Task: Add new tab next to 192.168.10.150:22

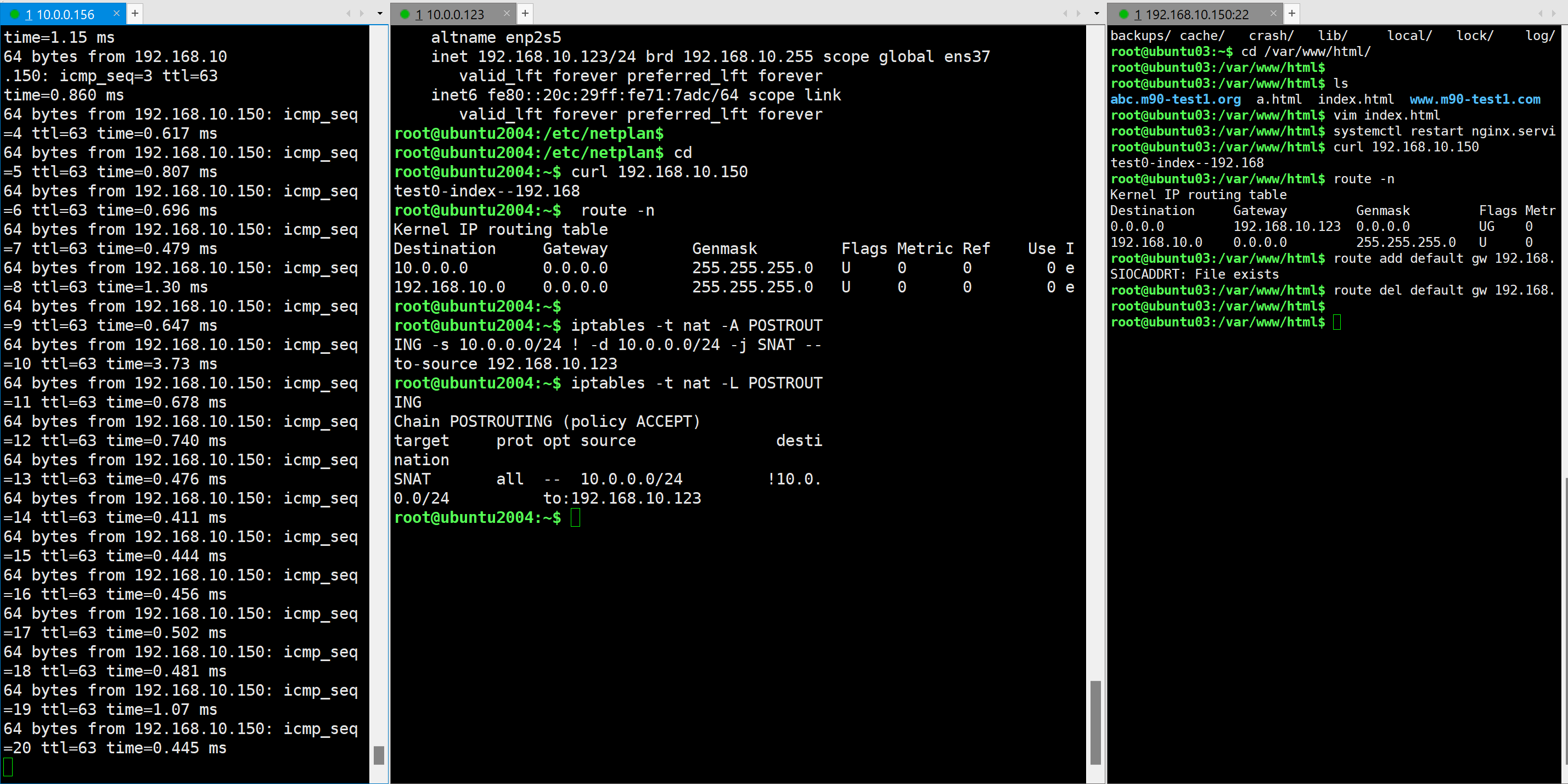Action: pos(1291,13)
